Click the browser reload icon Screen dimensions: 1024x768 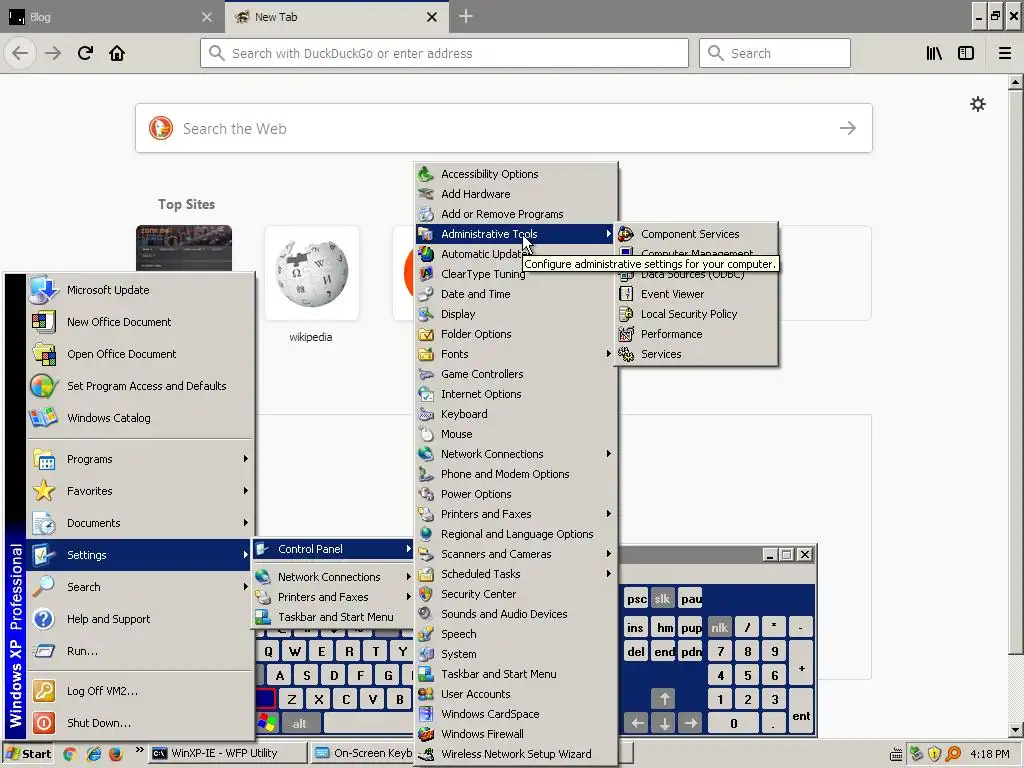tap(85, 53)
